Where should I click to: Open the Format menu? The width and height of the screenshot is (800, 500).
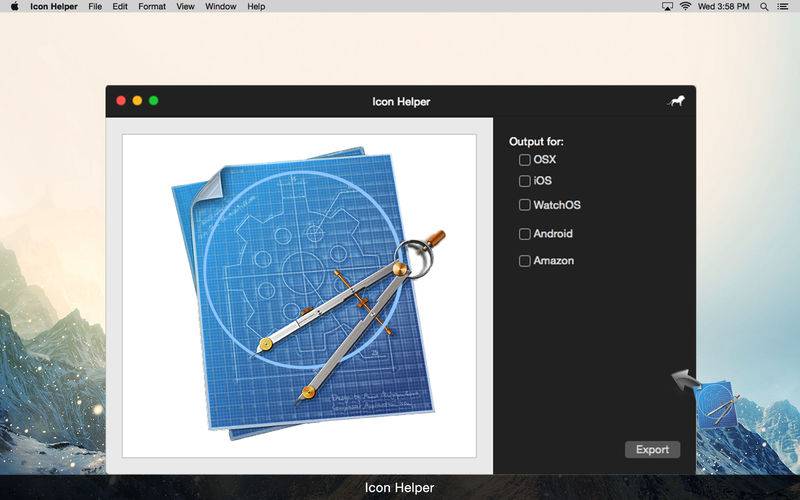click(x=152, y=7)
